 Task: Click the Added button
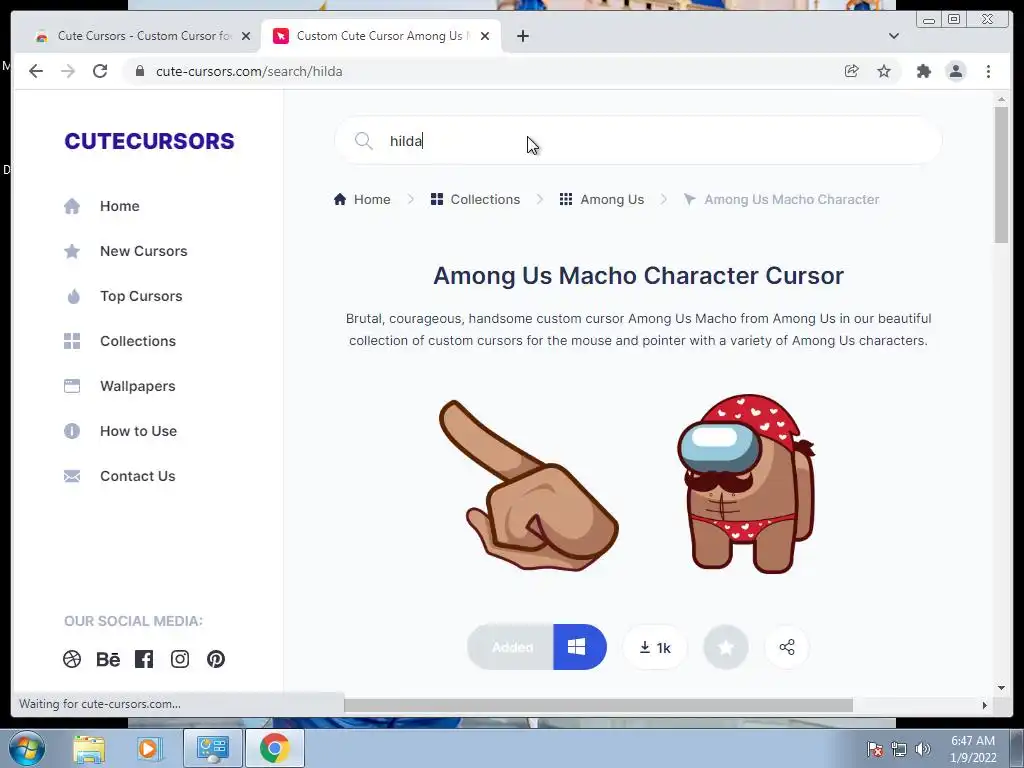click(511, 647)
